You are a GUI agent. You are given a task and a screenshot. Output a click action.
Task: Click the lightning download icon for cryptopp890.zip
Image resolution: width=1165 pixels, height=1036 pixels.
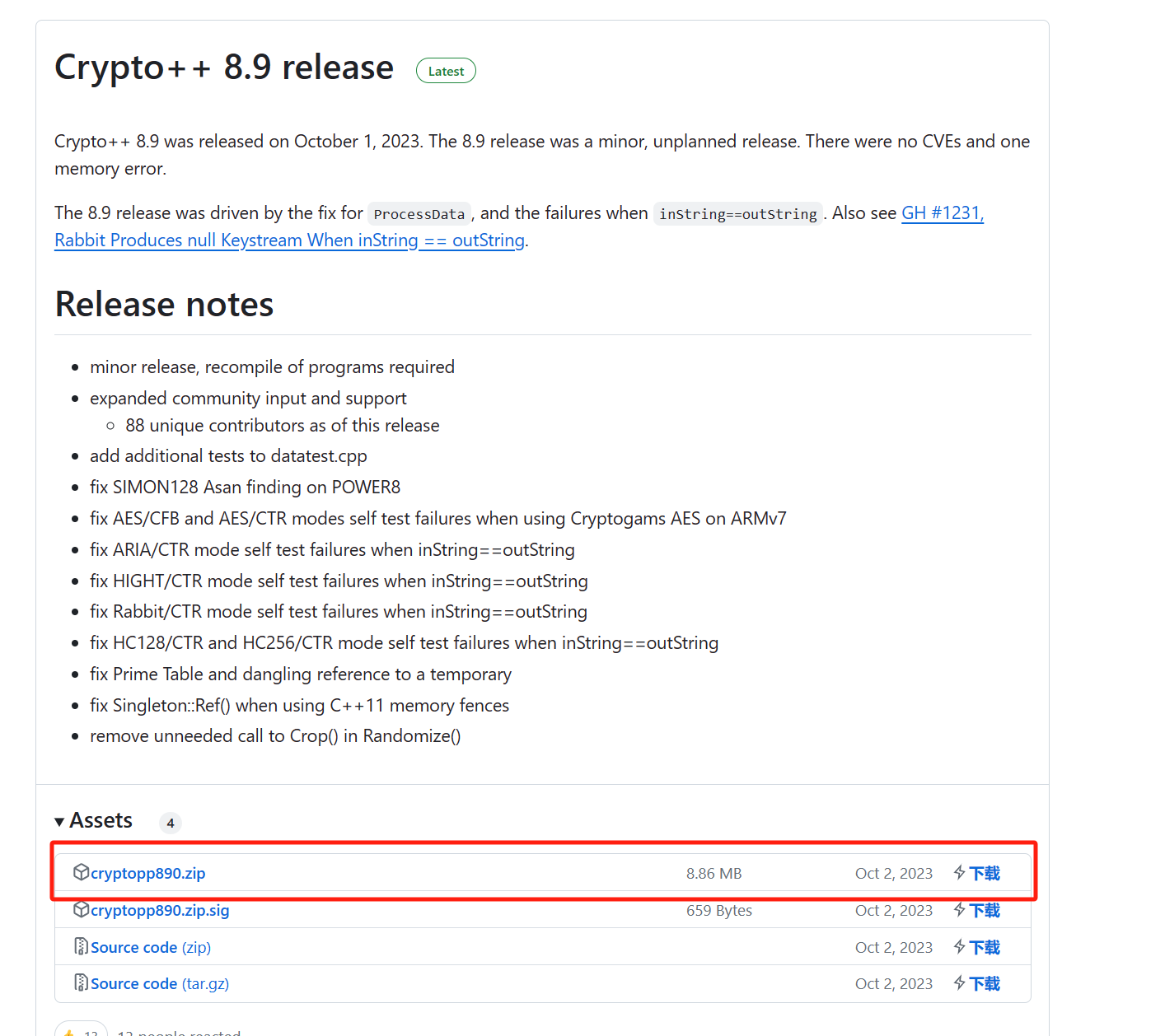tap(958, 872)
